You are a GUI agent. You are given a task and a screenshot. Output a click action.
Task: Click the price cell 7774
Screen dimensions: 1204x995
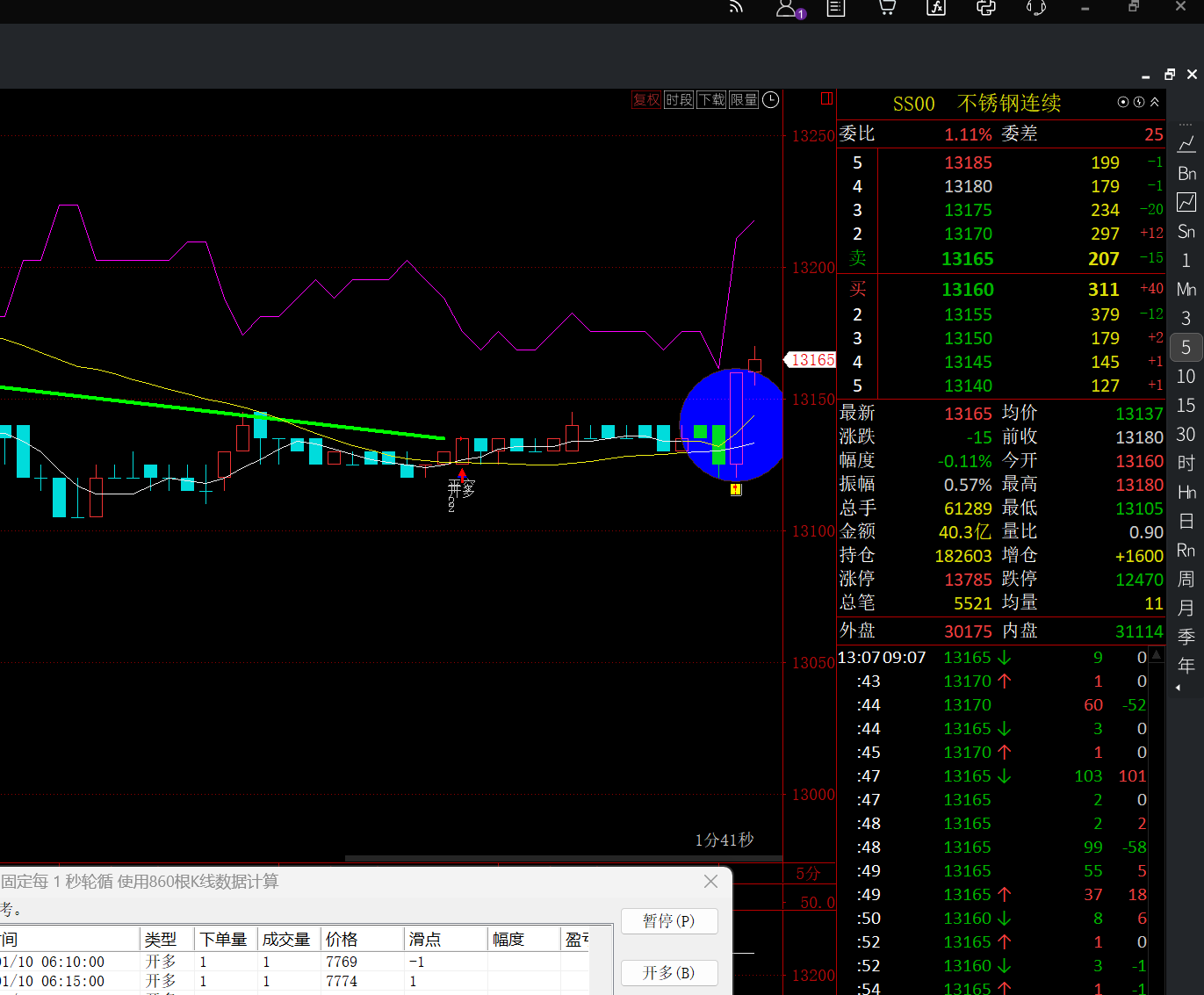click(342, 981)
